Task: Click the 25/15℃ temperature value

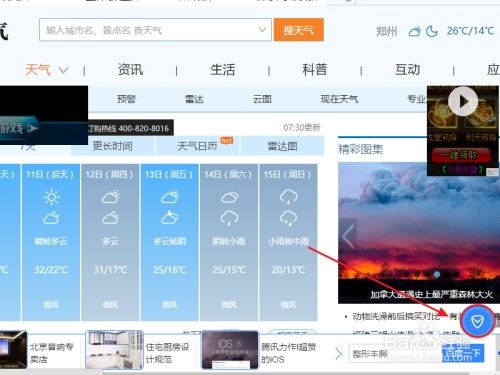Action: click(x=229, y=269)
